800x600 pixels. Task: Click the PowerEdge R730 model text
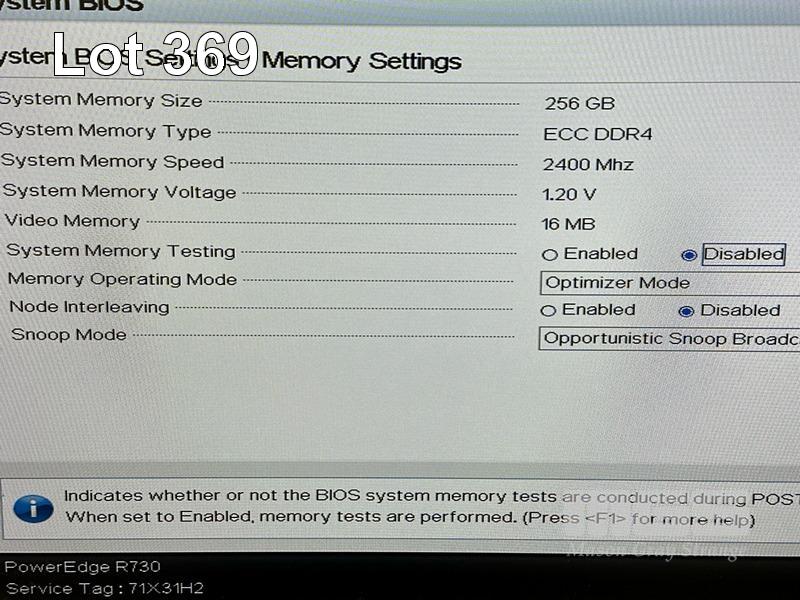[x=83, y=566]
